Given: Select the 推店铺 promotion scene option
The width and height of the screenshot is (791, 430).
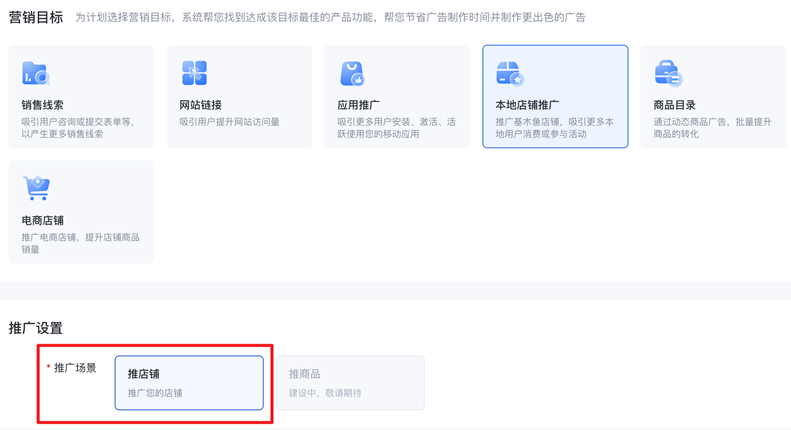Looking at the screenshot, I should tap(189, 382).
